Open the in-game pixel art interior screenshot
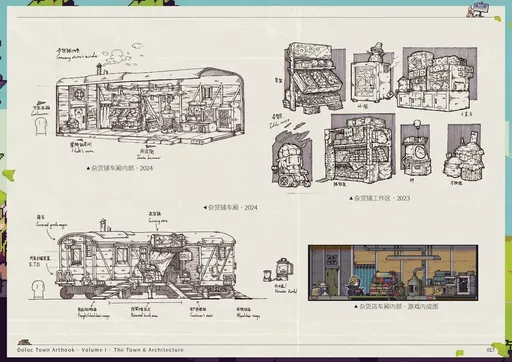Viewport: 512px width, 362px height. pyautogui.click(x=393, y=273)
